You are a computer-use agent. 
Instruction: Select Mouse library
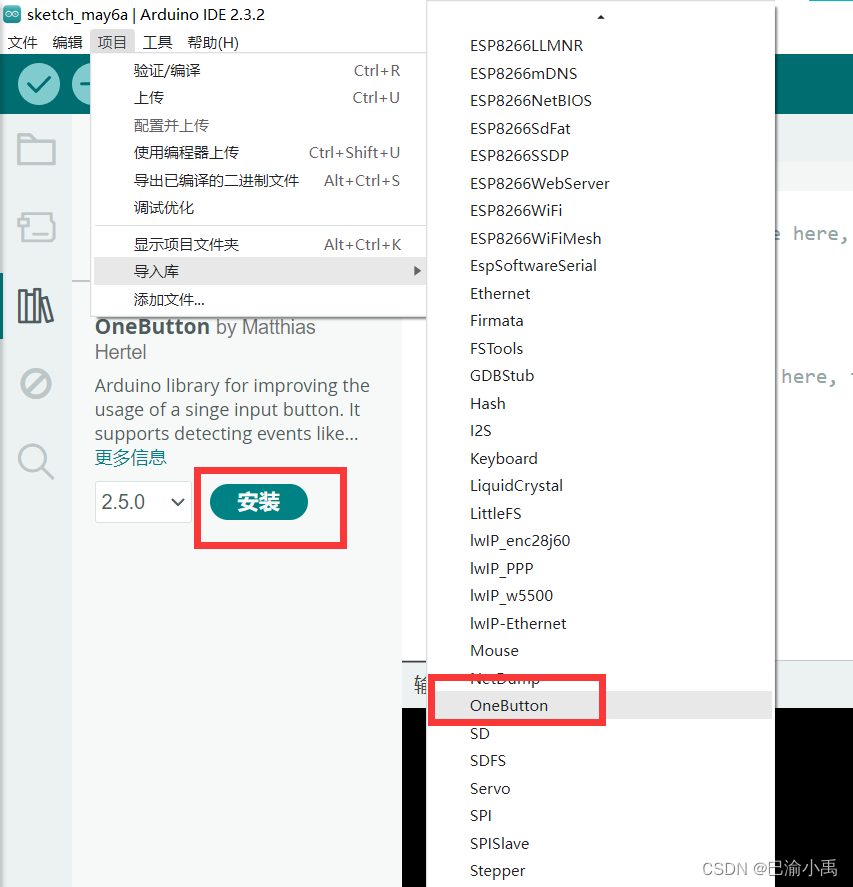(601, 651)
